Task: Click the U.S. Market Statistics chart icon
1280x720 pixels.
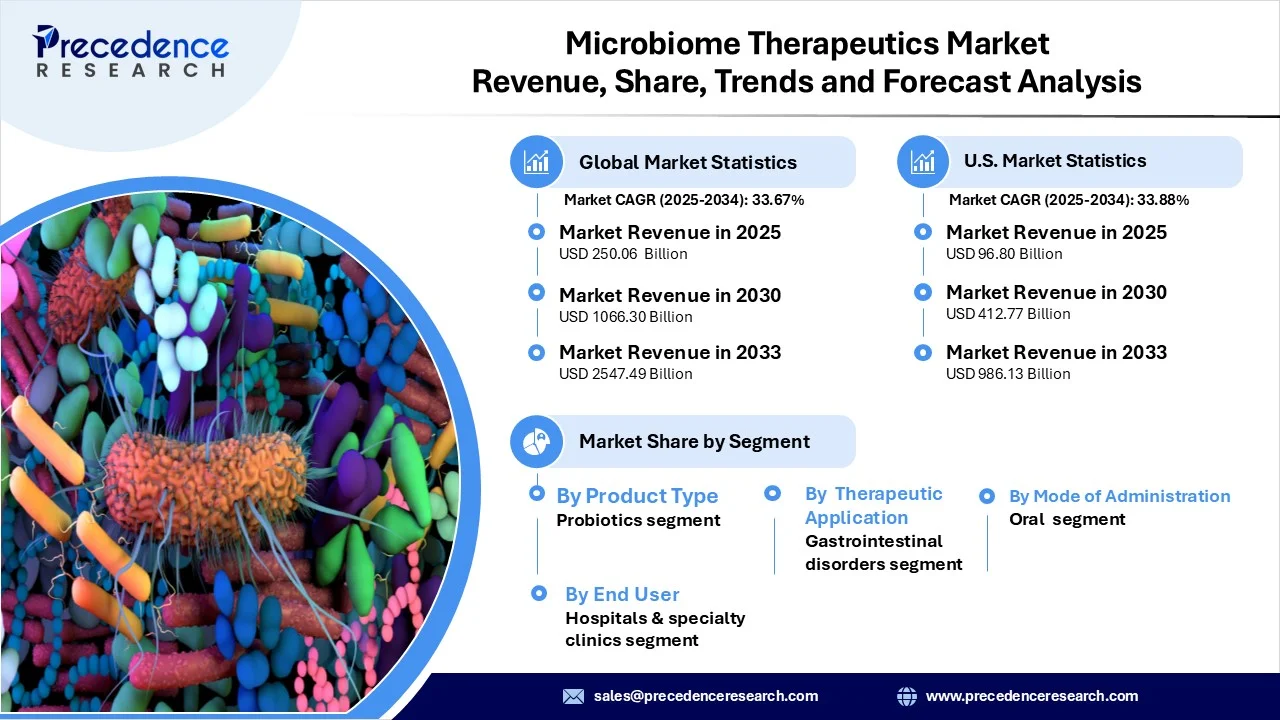Action: [x=923, y=161]
